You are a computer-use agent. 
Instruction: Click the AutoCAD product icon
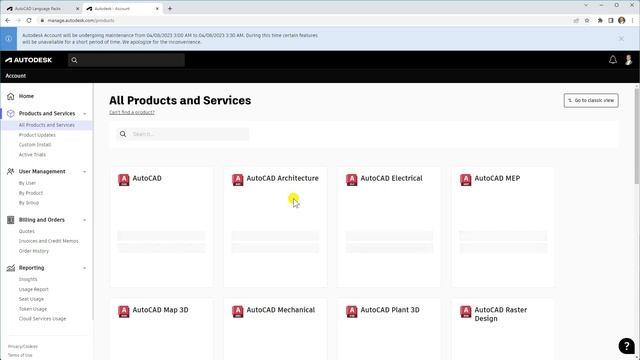pyautogui.click(x=124, y=180)
